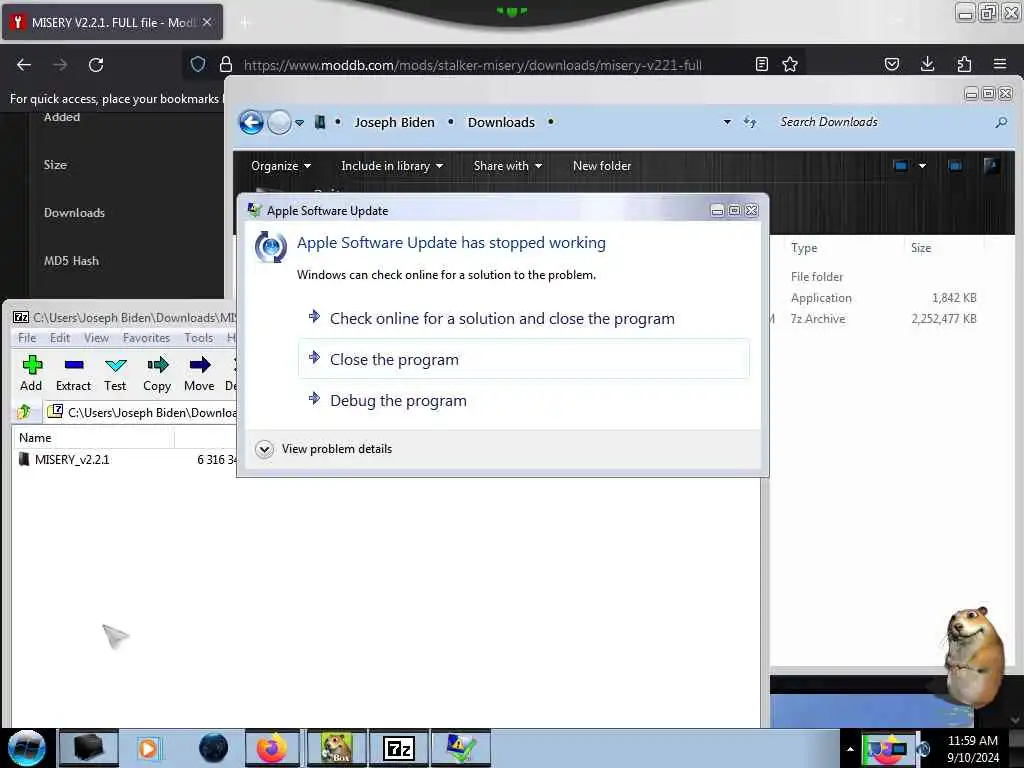This screenshot has width=1024, height=768.
Task: Open the Firefox downloads panel
Action: tap(927, 64)
